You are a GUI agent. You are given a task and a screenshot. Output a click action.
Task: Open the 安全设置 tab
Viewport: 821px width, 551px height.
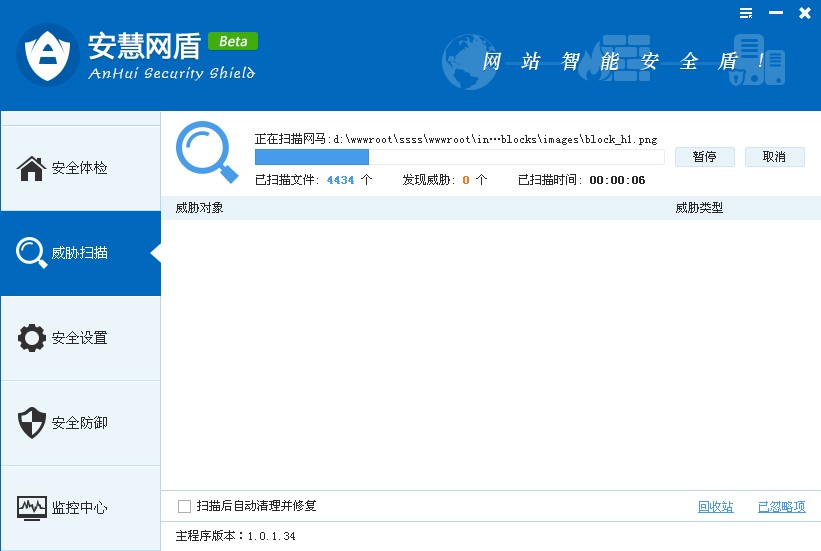pyautogui.click(x=81, y=338)
